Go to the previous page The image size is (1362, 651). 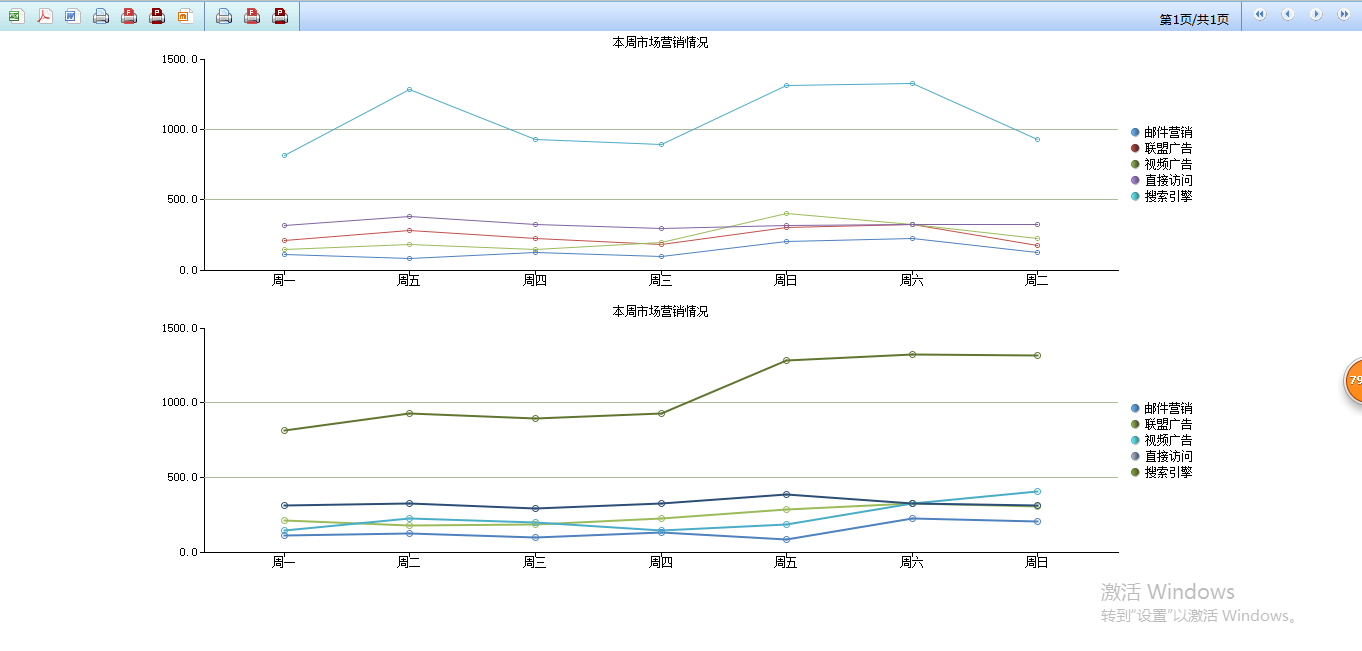(x=1288, y=14)
